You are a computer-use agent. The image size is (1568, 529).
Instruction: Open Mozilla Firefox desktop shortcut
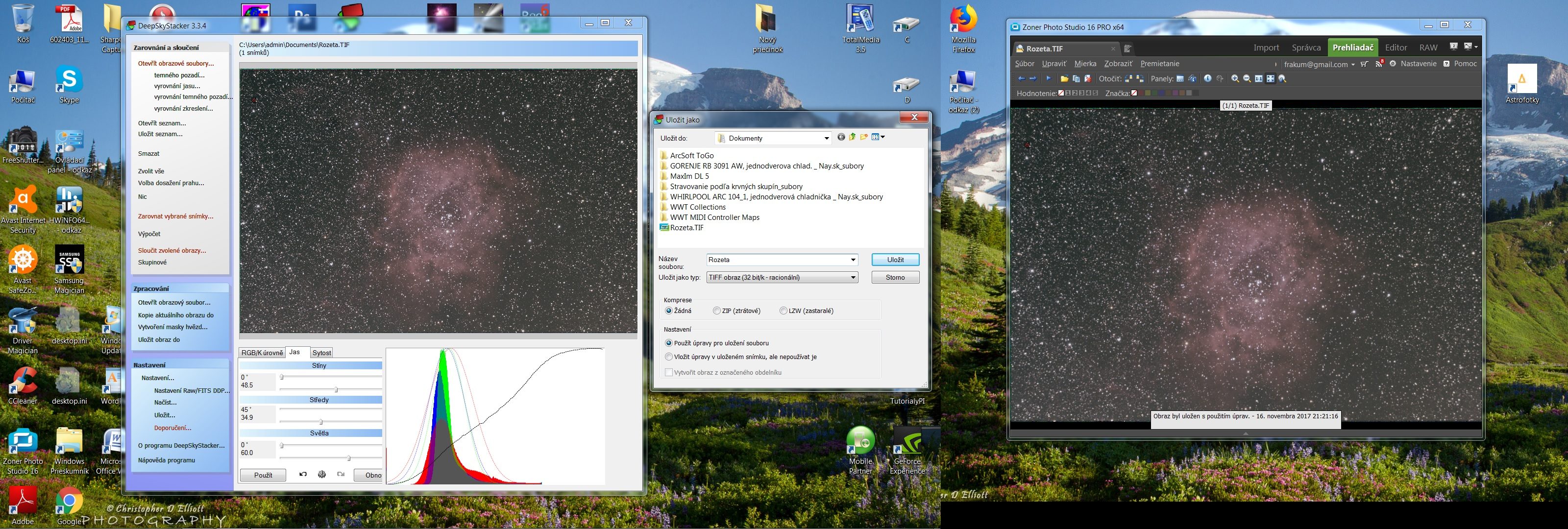(963, 28)
